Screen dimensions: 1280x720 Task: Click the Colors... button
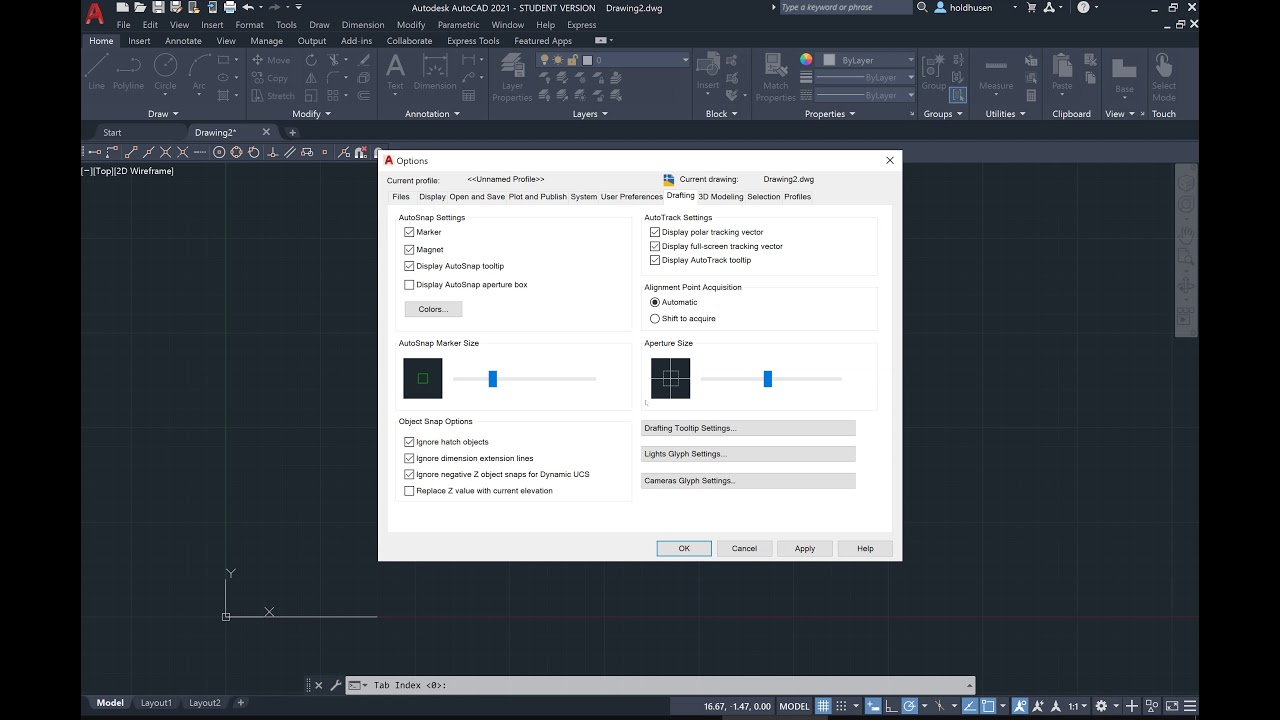coord(433,309)
